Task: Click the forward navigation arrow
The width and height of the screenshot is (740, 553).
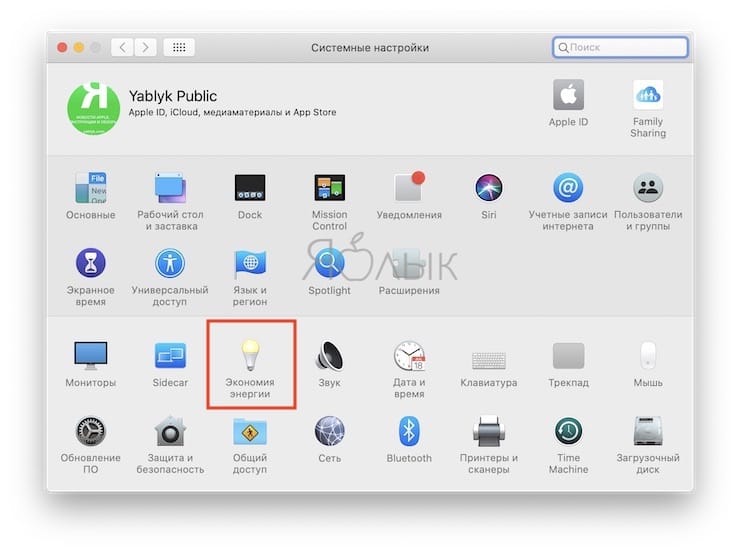Action: click(x=146, y=47)
